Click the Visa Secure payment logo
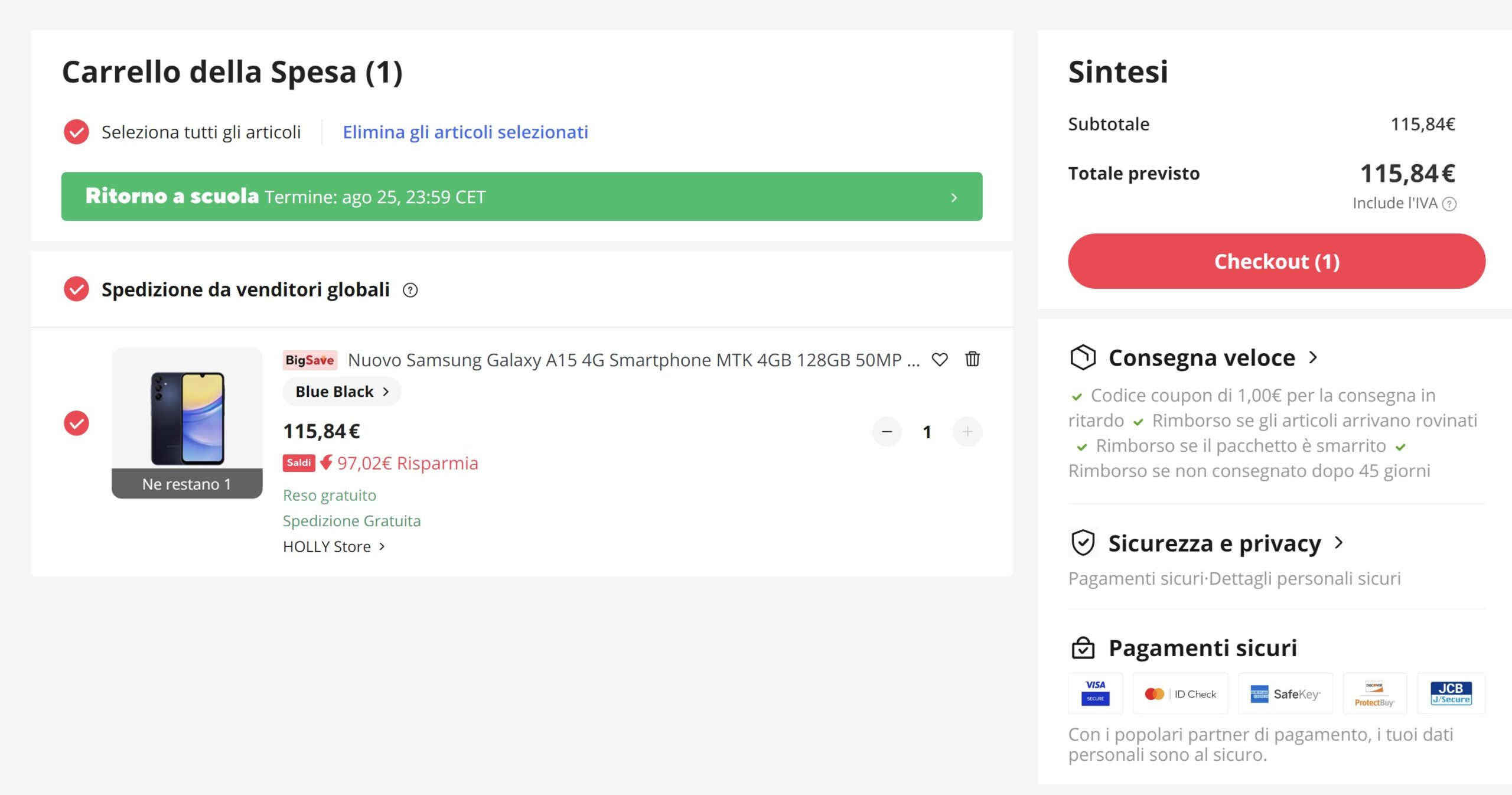This screenshot has height=795, width=1512. (x=1095, y=693)
